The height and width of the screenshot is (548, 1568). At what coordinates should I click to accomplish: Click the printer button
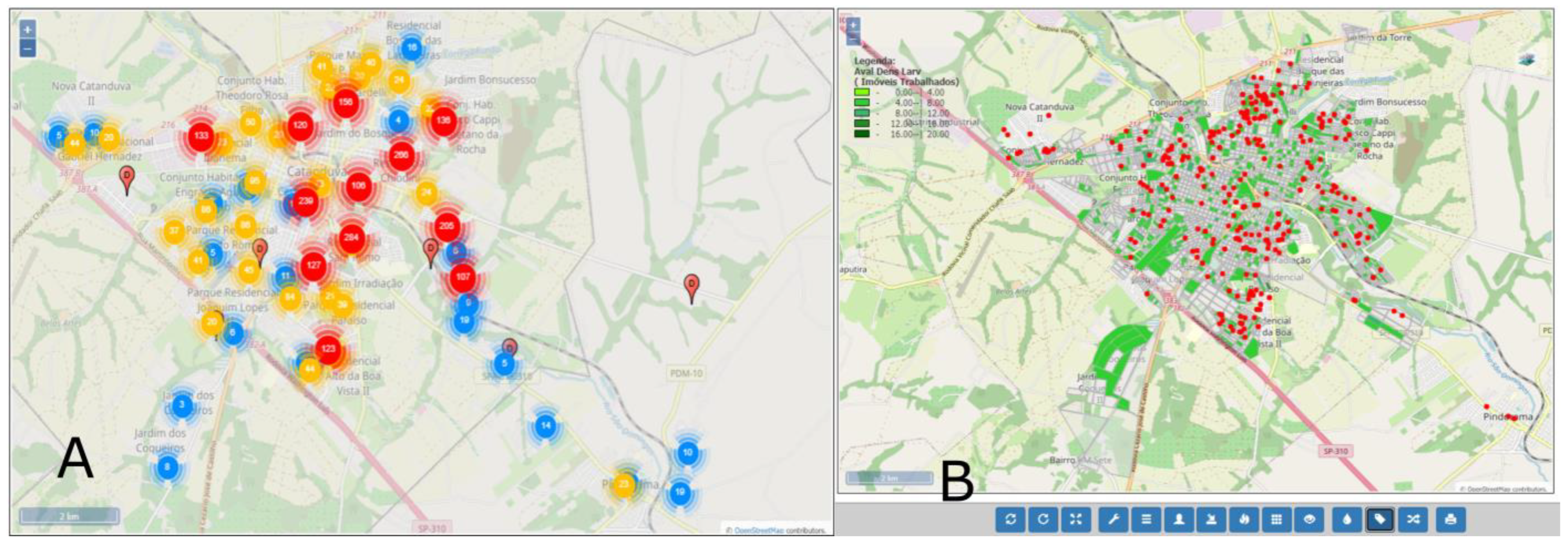click(x=1451, y=519)
